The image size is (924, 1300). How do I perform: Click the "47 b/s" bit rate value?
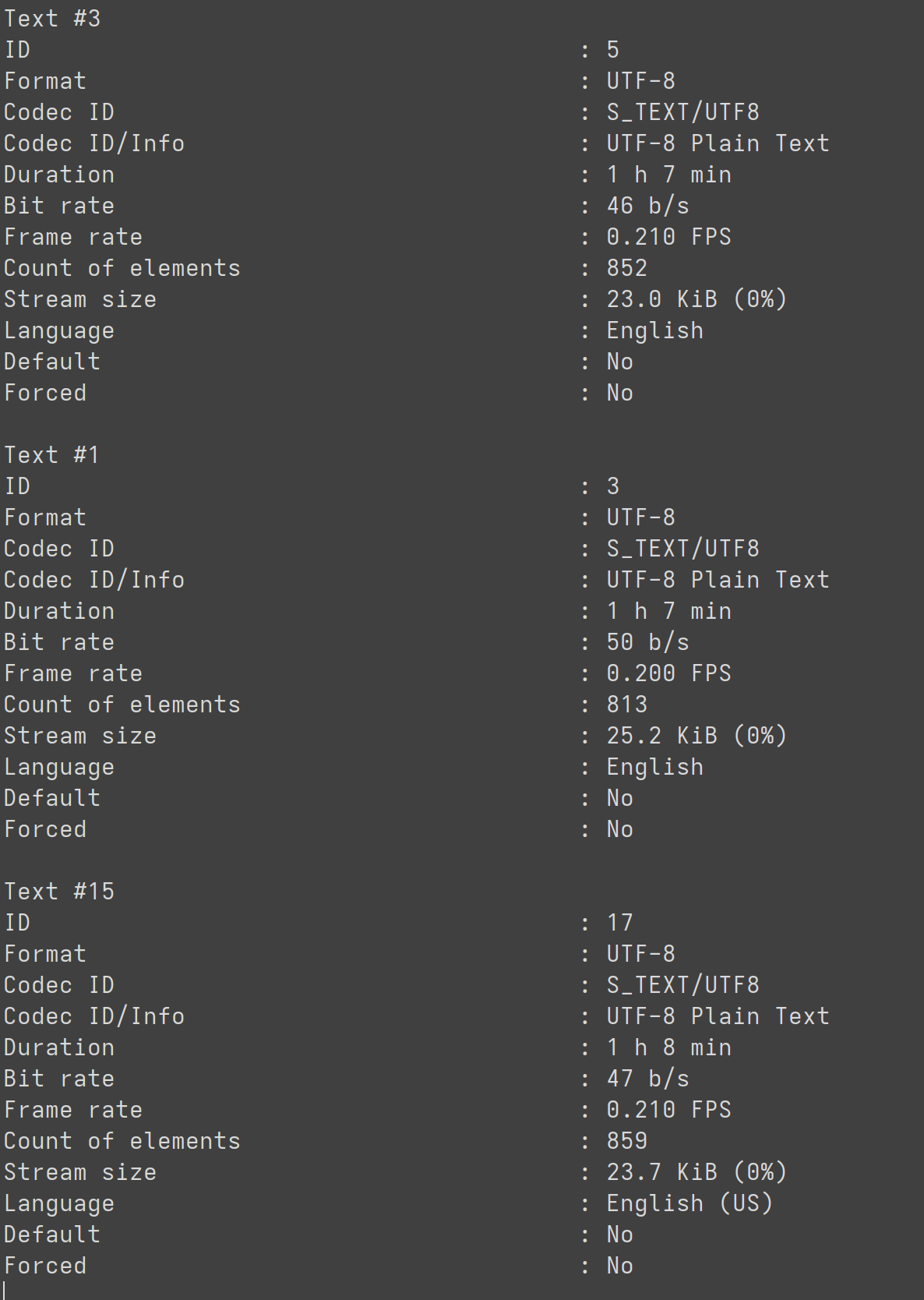point(648,1079)
